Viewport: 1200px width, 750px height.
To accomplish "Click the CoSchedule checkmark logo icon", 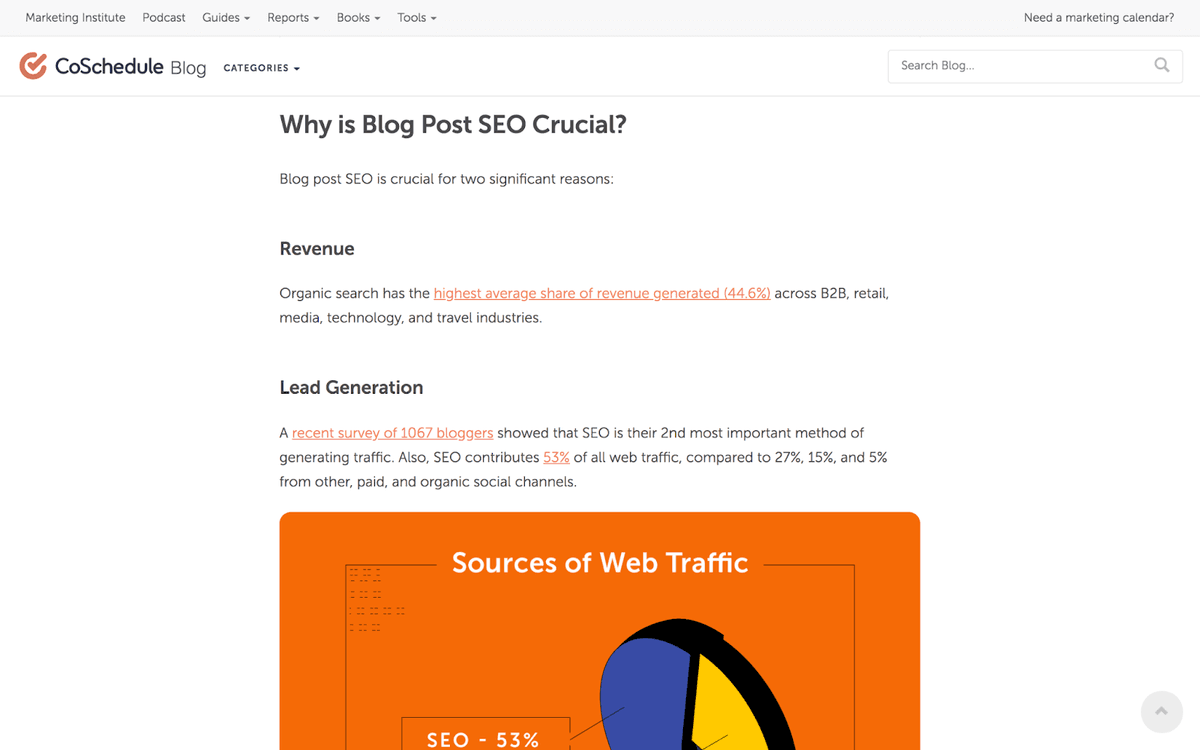I will [x=33, y=65].
